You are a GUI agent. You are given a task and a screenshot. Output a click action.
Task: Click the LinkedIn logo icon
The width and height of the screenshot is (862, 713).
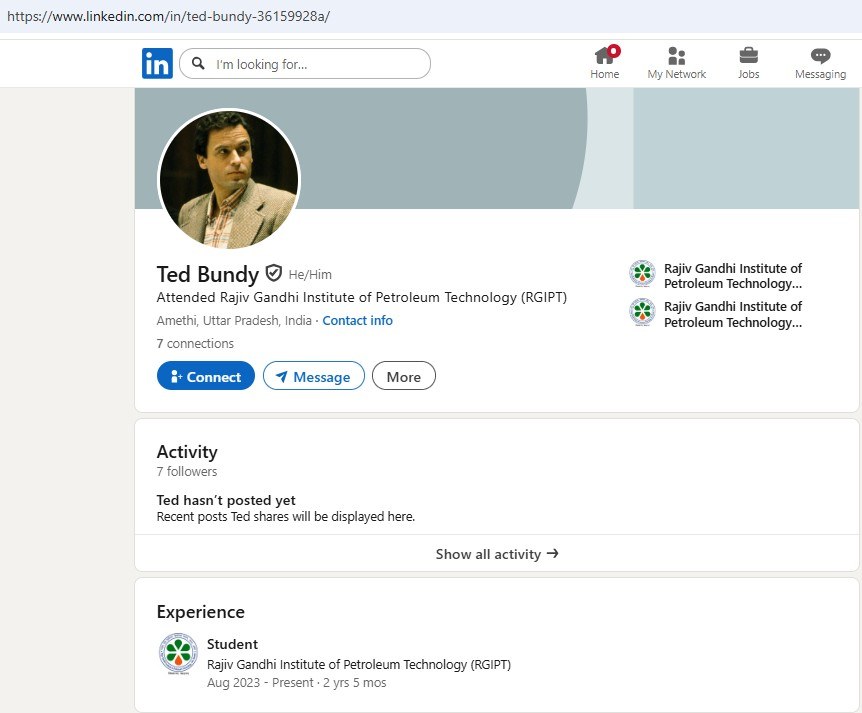pos(157,63)
